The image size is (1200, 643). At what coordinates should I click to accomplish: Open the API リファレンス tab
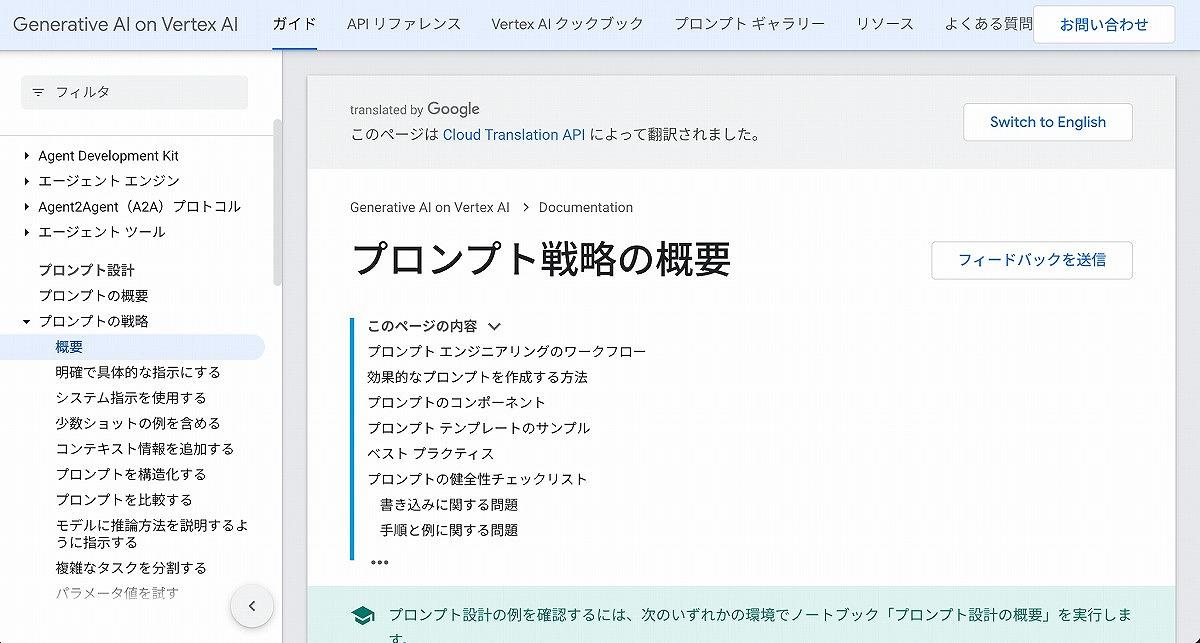404,24
